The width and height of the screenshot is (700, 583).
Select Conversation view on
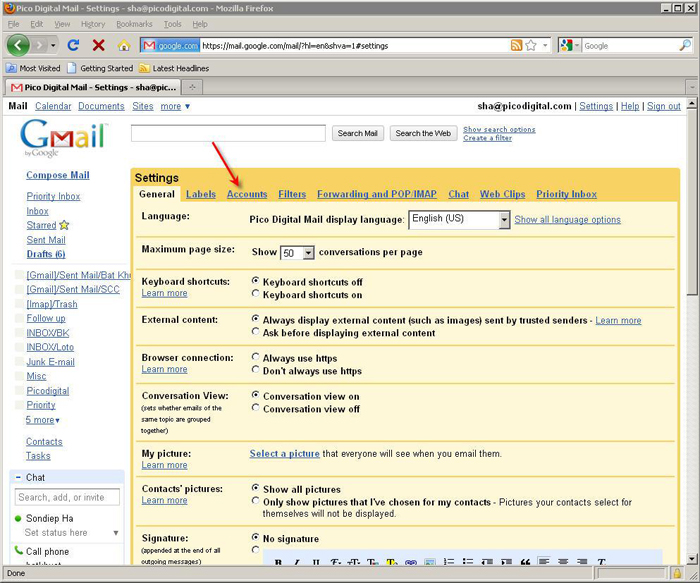click(255, 395)
